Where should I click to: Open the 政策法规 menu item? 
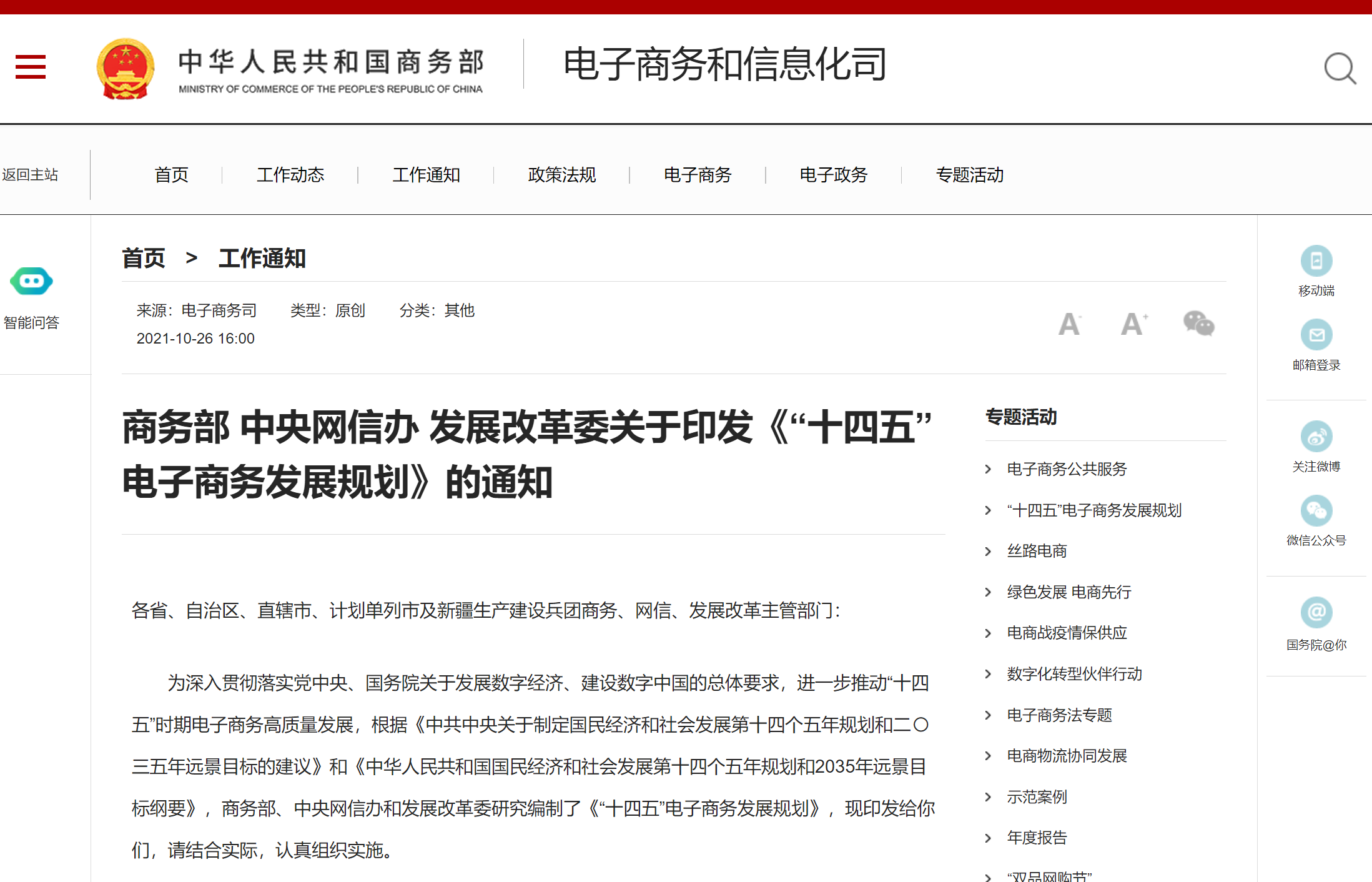pos(561,175)
